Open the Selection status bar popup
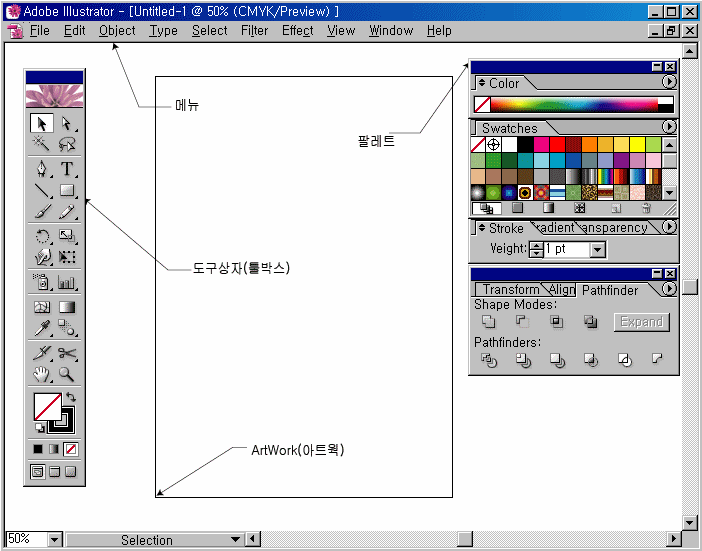This screenshot has height=551, width=702. point(235,539)
